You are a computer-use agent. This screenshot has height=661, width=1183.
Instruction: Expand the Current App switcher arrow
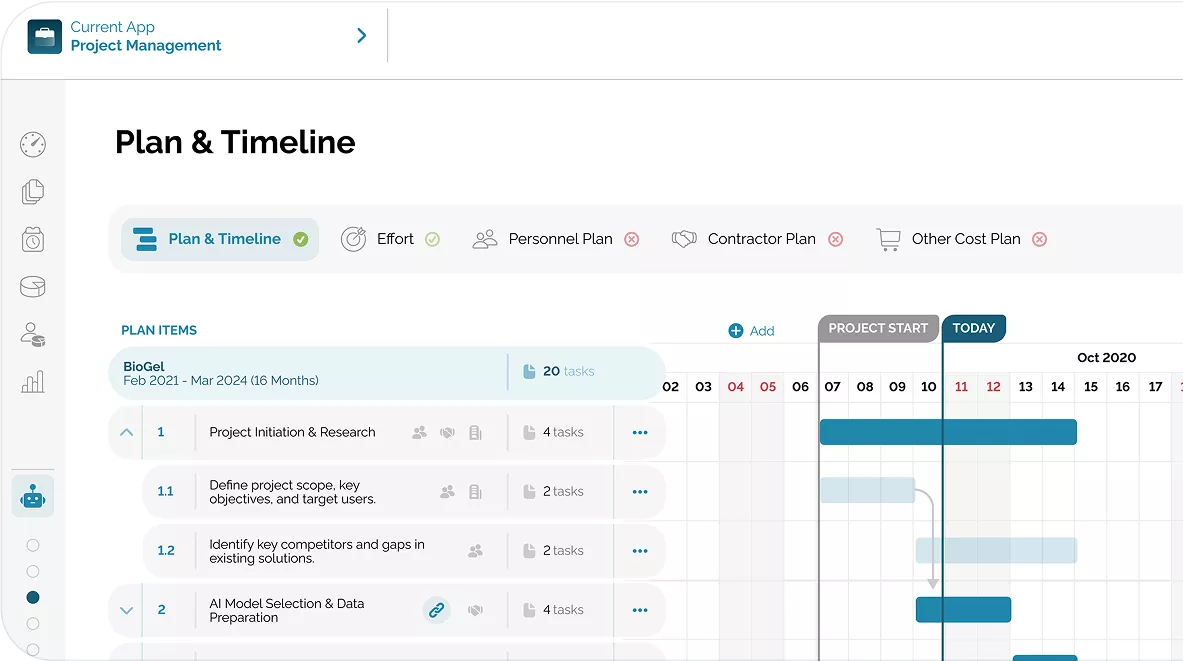[x=361, y=35]
